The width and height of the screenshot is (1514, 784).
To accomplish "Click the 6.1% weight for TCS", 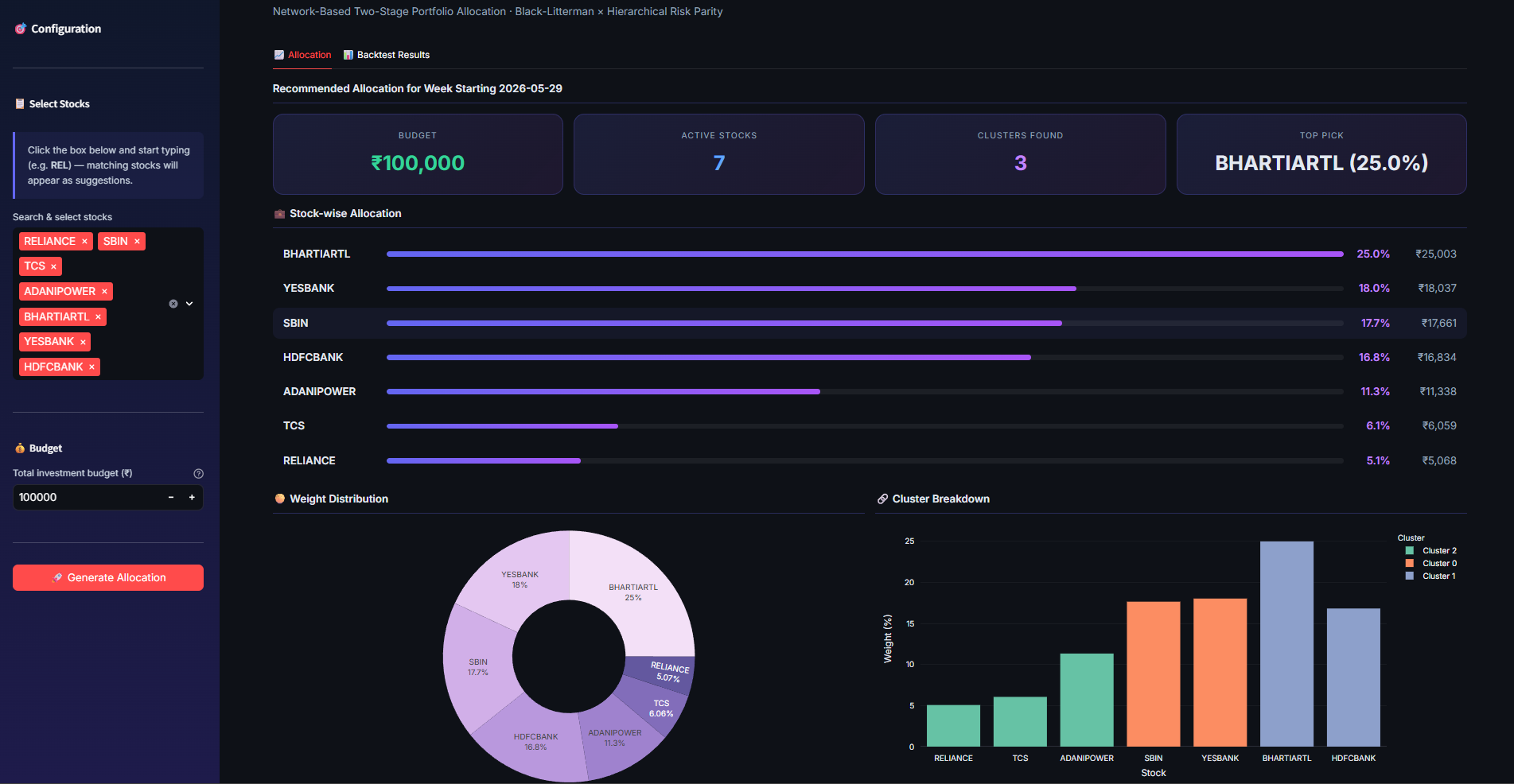I will click(1378, 426).
